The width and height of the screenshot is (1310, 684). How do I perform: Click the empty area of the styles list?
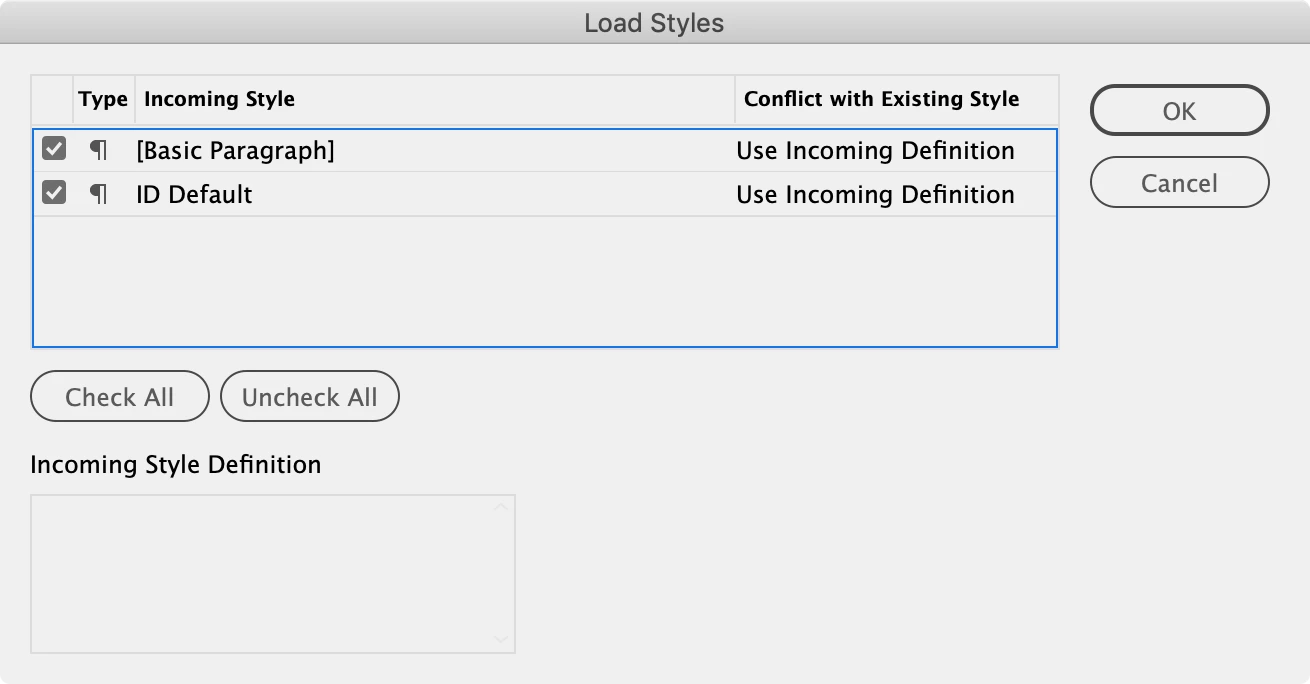tap(544, 282)
